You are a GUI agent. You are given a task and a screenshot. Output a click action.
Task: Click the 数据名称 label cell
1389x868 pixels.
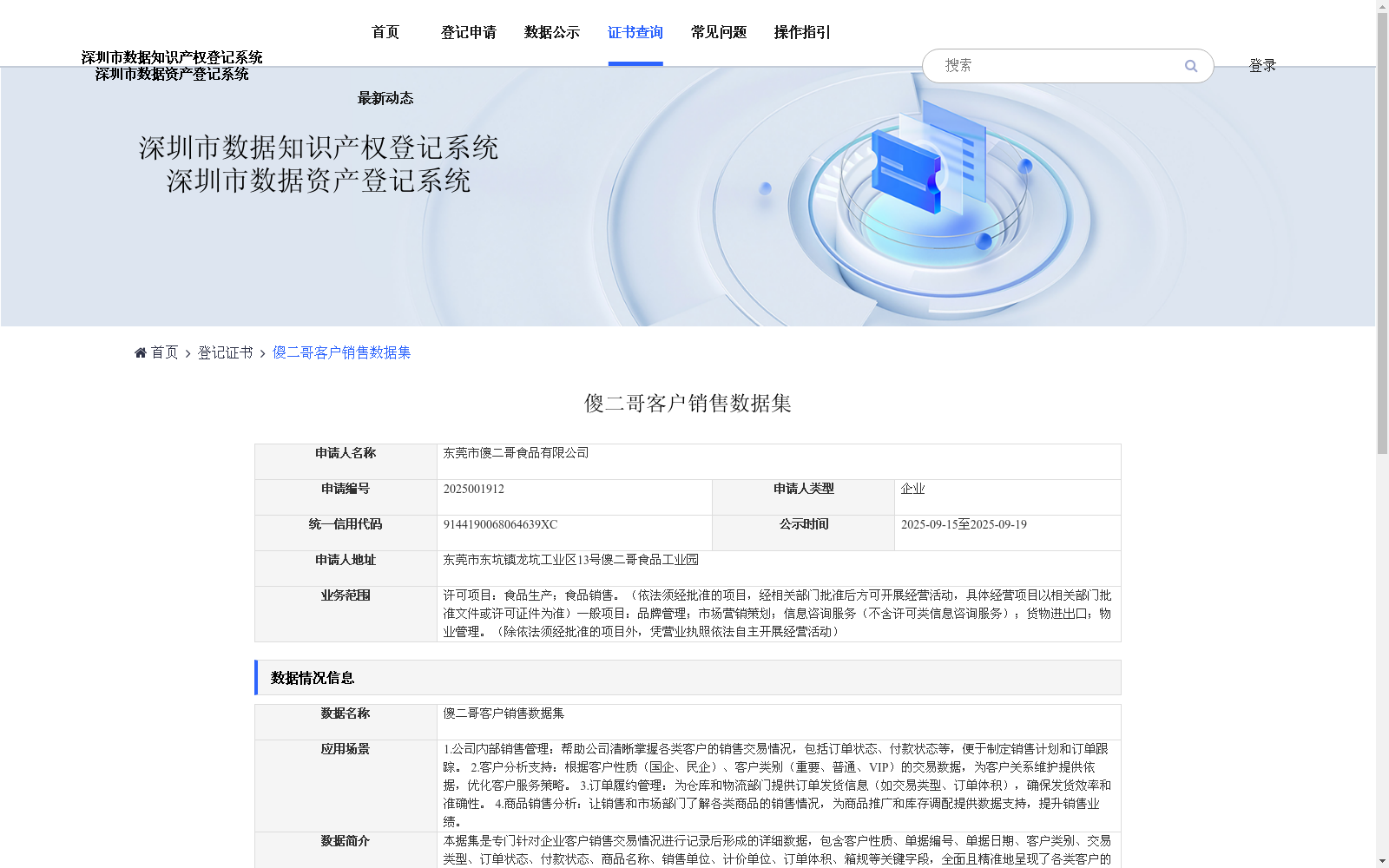(x=346, y=722)
